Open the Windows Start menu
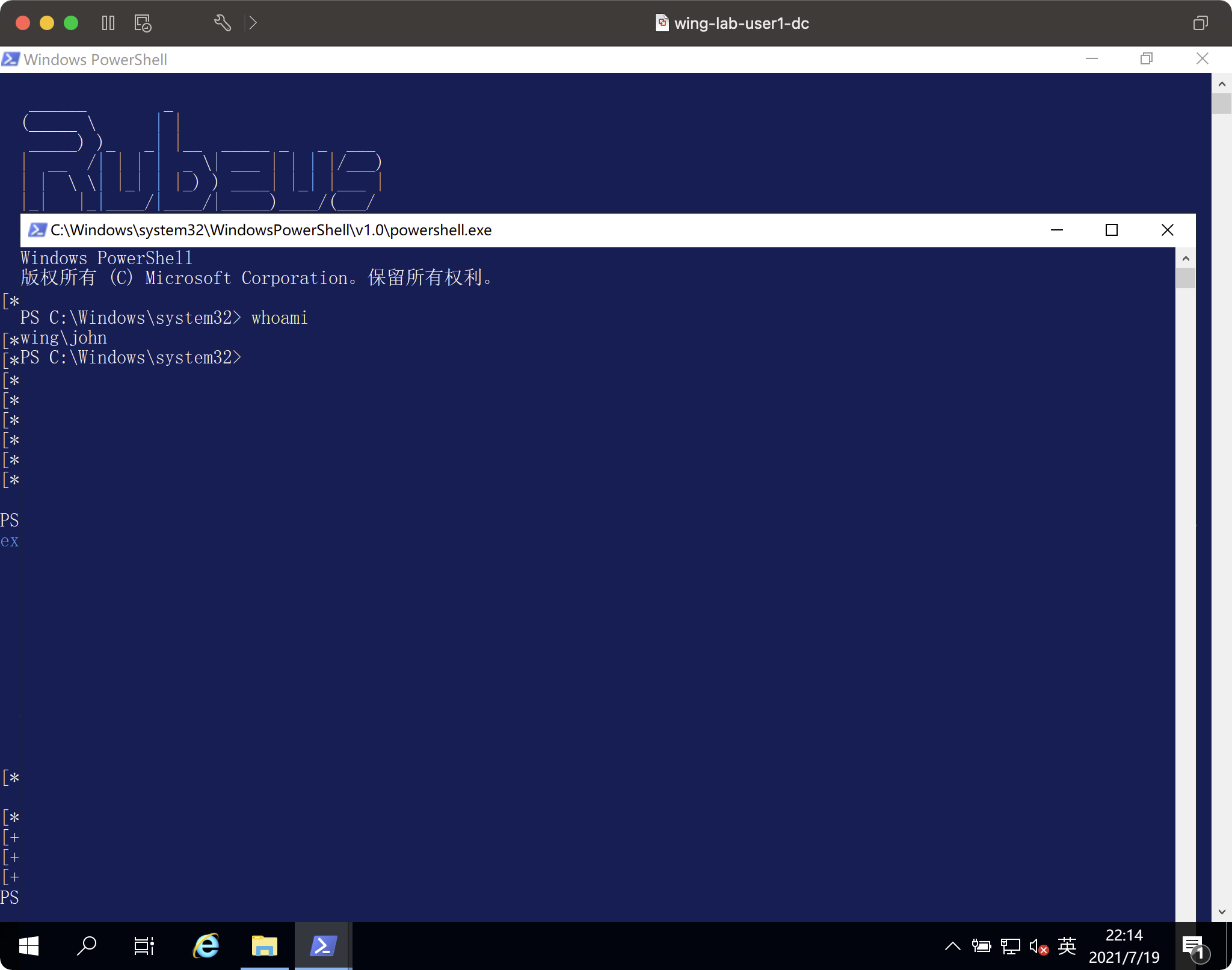The image size is (1232, 970). (x=29, y=946)
